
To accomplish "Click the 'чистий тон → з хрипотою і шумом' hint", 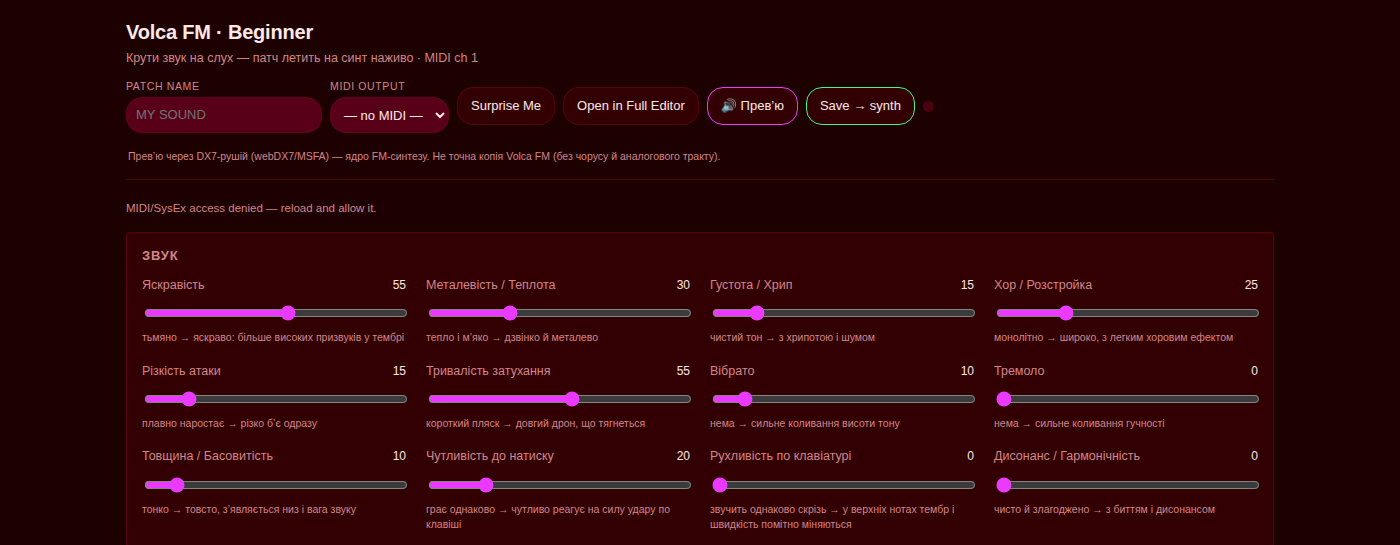I will pos(792,338).
